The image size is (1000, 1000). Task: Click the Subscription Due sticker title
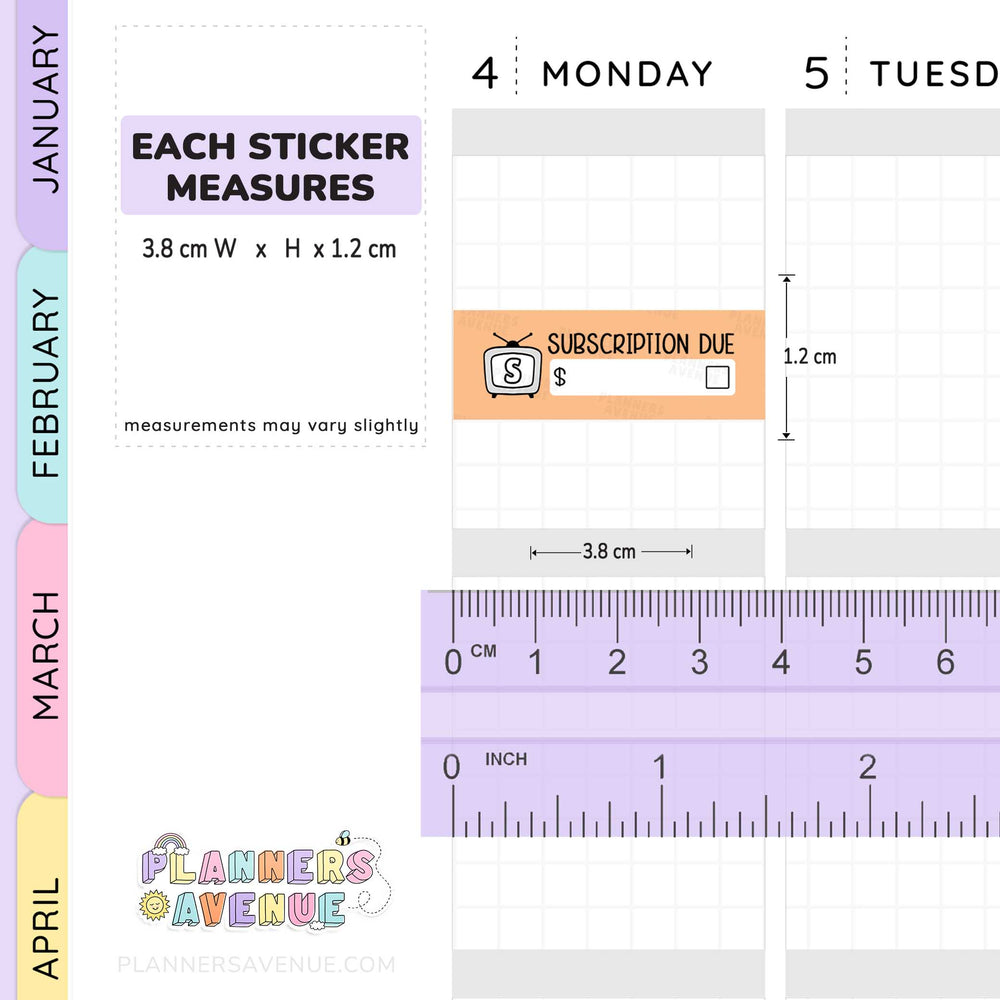641,344
